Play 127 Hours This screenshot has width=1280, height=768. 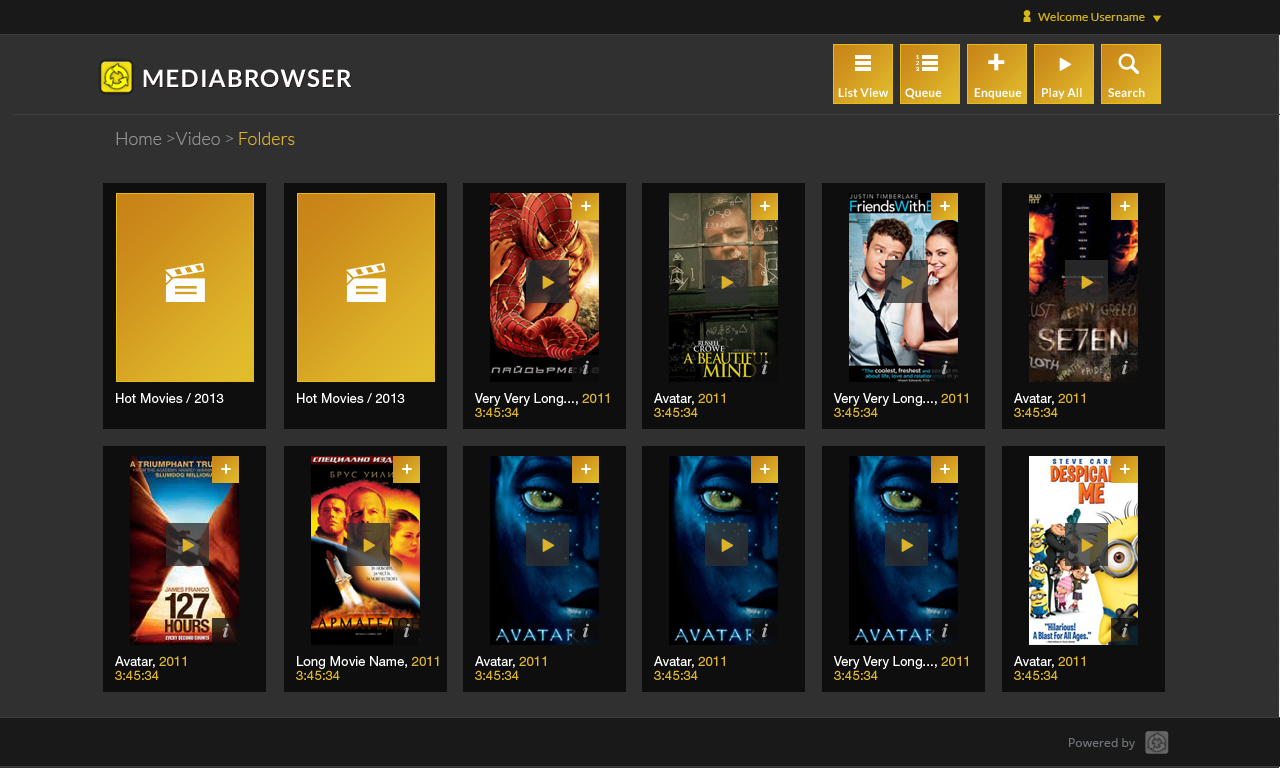coord(187,545)
